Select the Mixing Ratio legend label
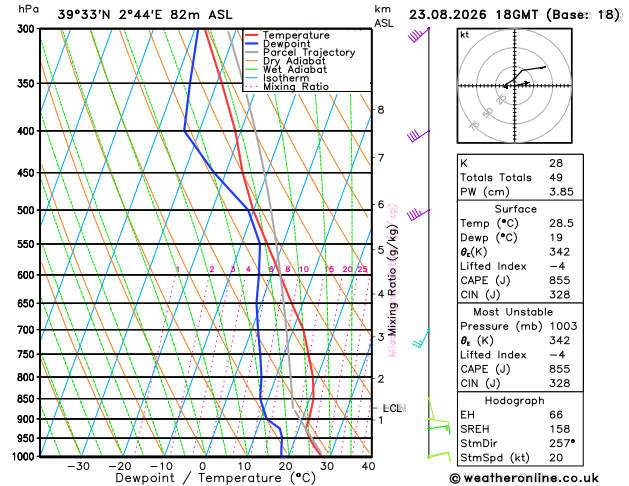This screenshot has width=629, height=486. pos(296,87)
